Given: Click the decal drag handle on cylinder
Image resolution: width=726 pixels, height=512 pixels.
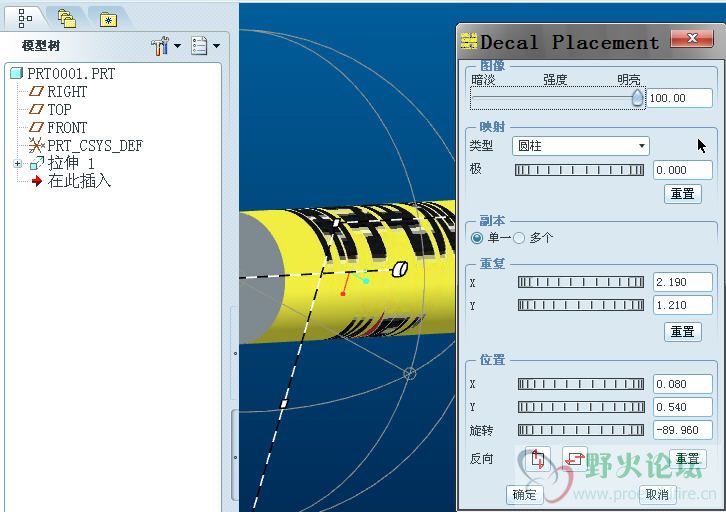Looking at the screenshot, I should tap(400, 269).
